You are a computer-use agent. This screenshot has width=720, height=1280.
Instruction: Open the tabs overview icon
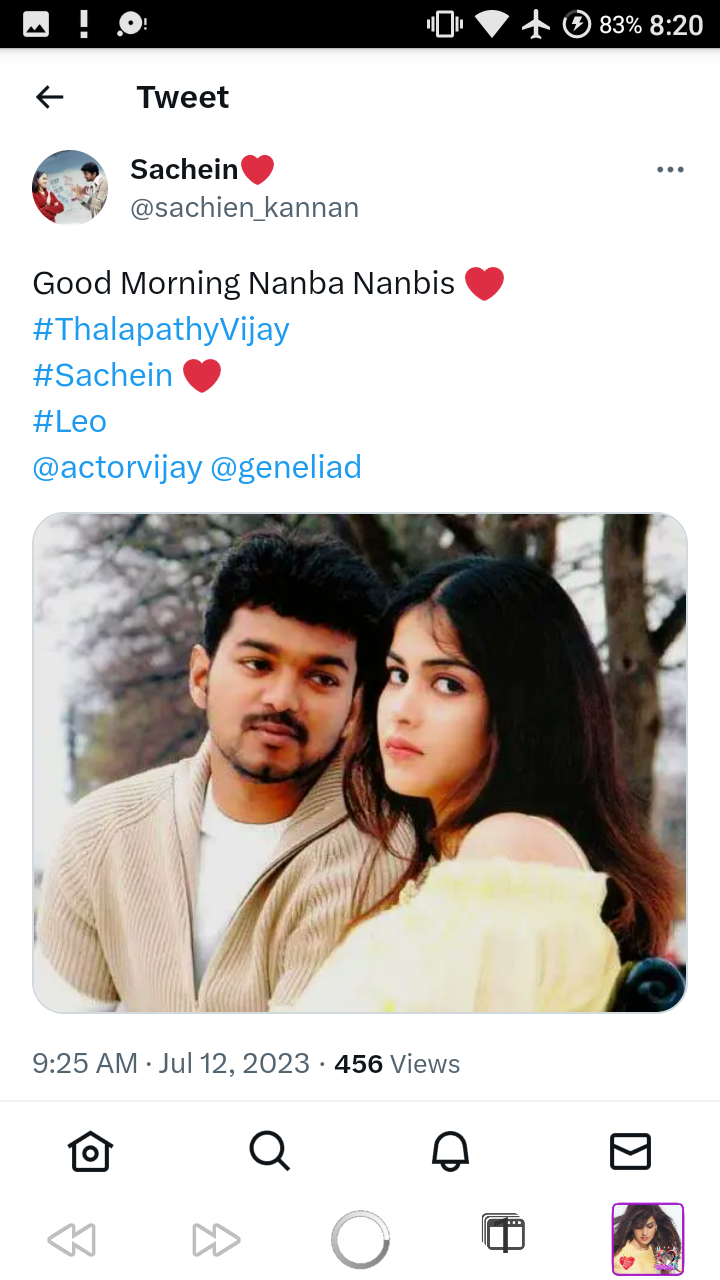pos(503,1233)
